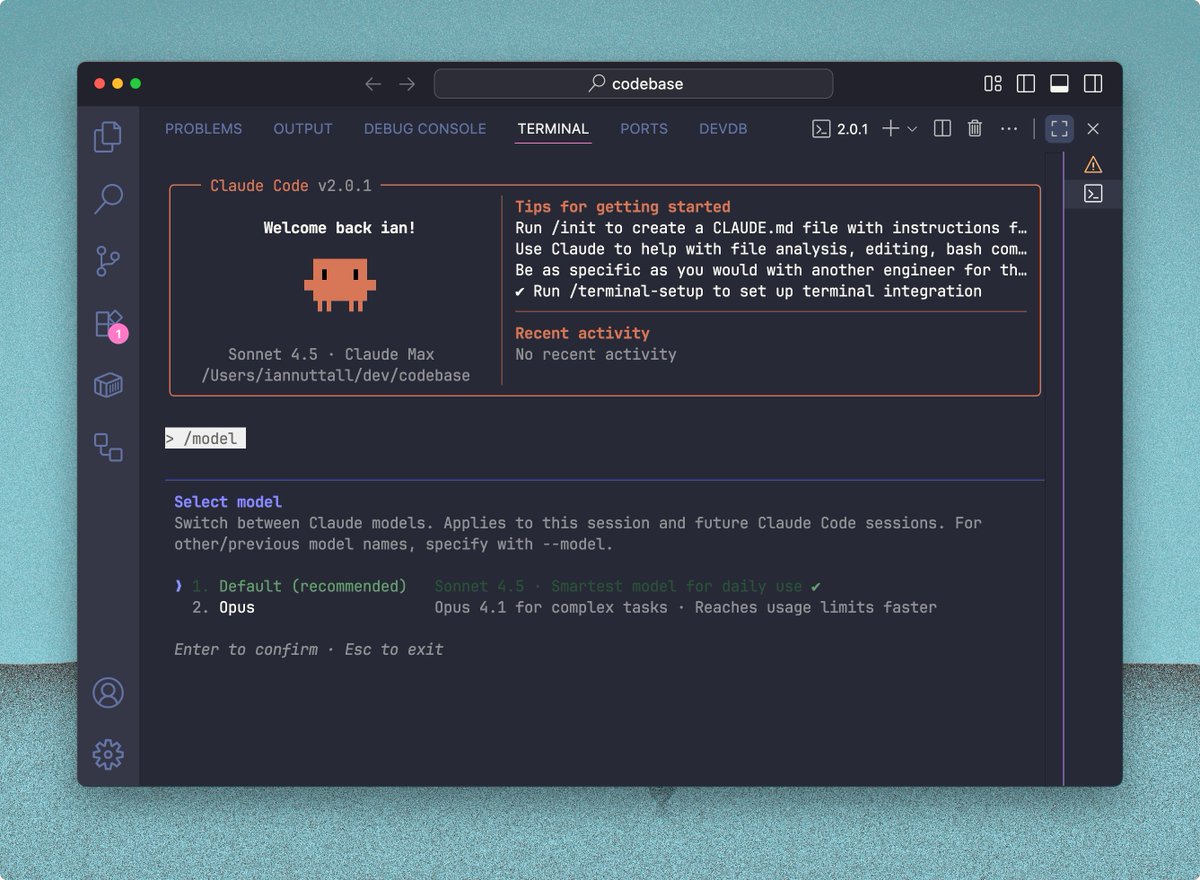Click the Run /terminal-setup tip line
The width and height of the screenshot is (1200, 880).
749,291
